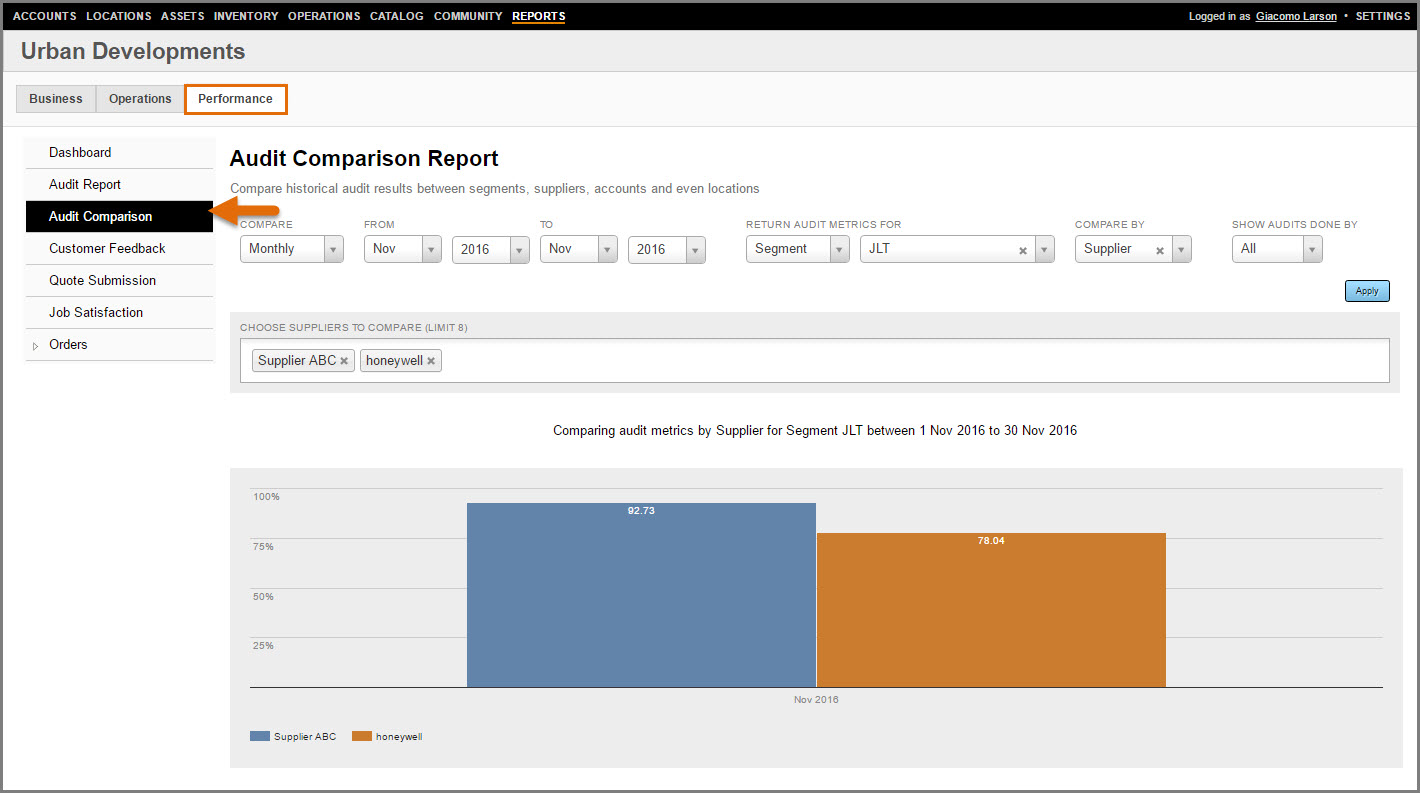Expand the Orders tree item
Image resolution: width=1420 pixels, height=793 pixels.
click(36, 345)
